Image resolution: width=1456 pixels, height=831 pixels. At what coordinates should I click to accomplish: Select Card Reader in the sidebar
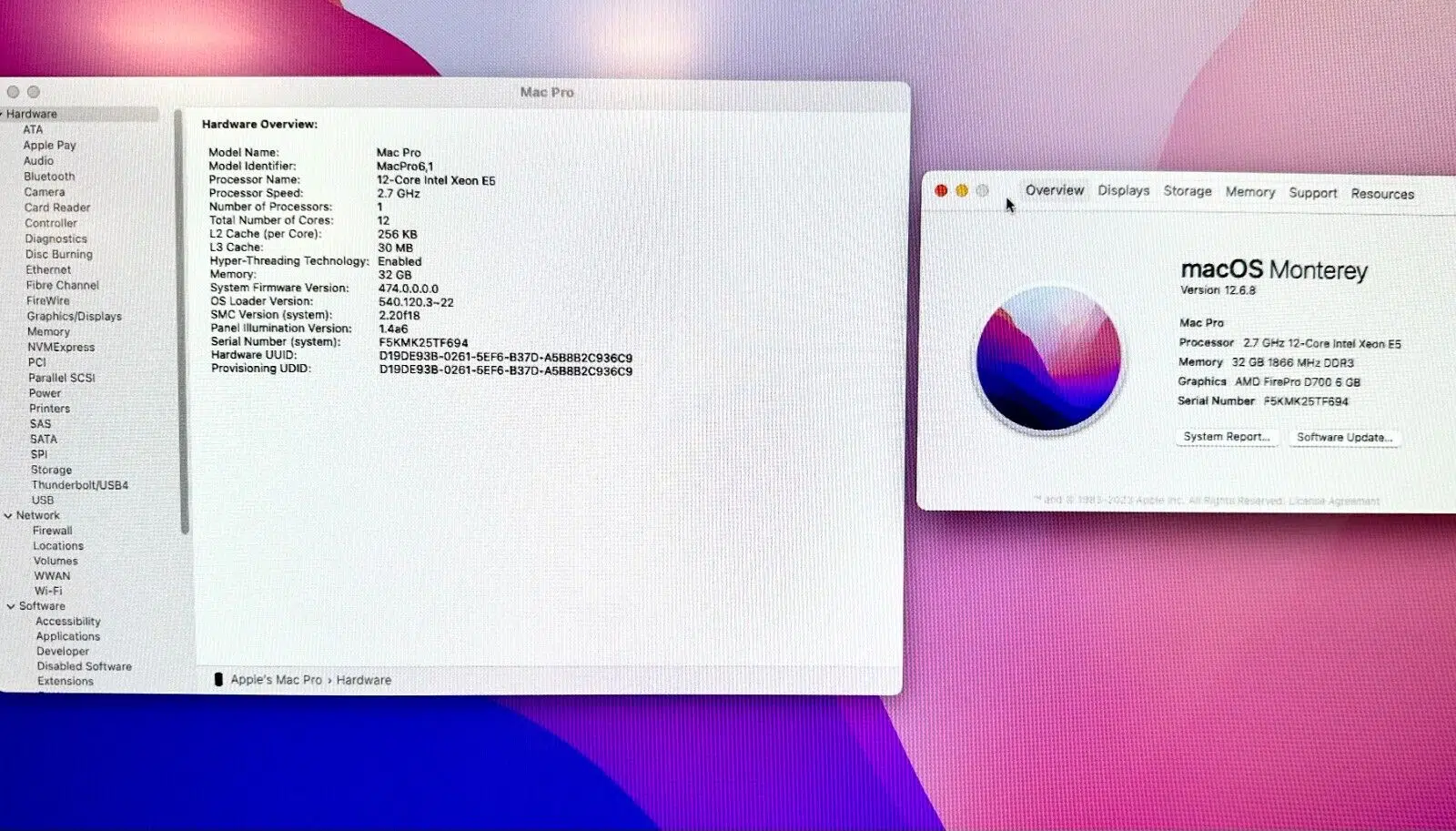point(57,208)
